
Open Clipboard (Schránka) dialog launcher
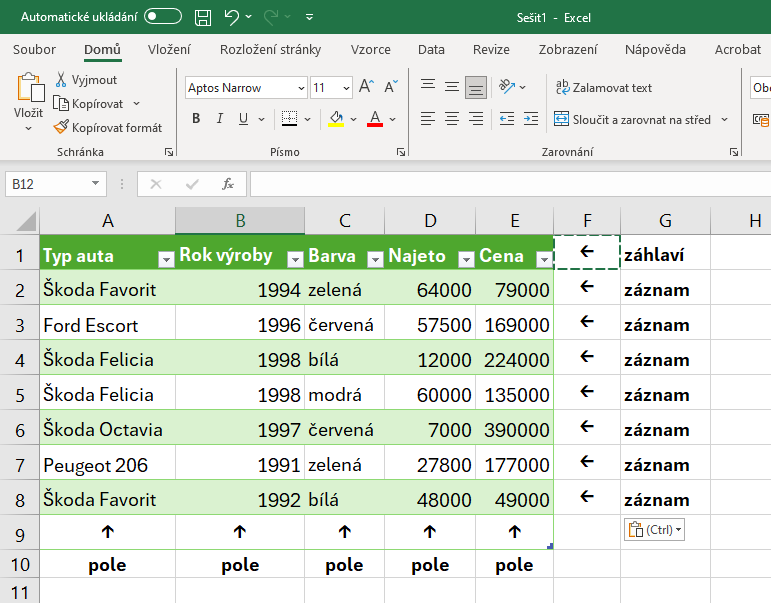[x=169, y=152]
